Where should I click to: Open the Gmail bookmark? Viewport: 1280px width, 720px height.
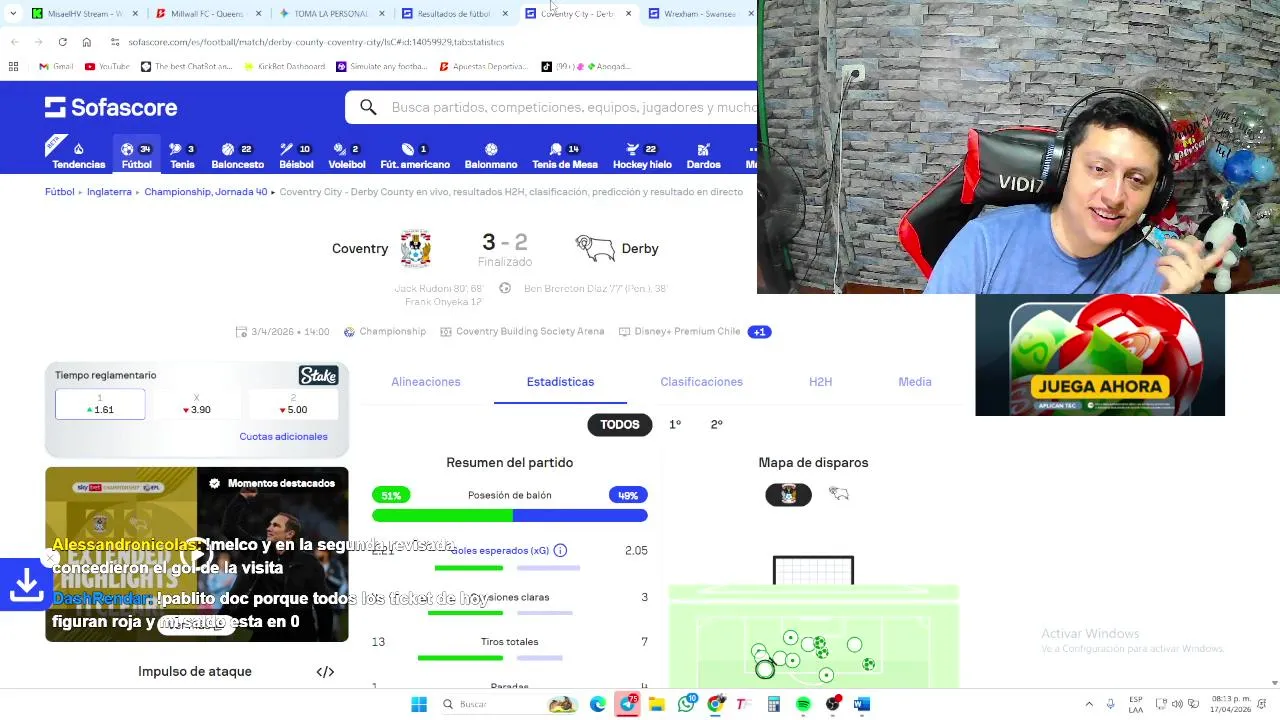coord(56,66)
